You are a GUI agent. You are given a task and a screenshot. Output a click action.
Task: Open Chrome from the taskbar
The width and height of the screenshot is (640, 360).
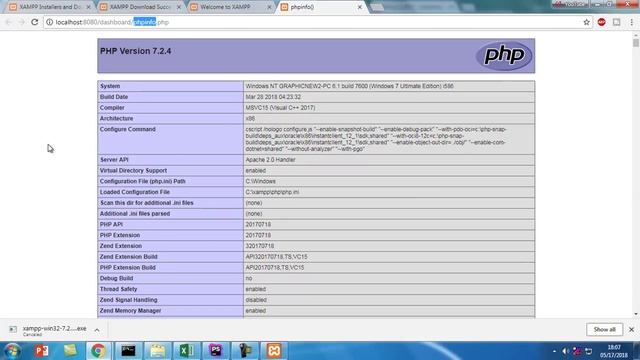[98, 351]
